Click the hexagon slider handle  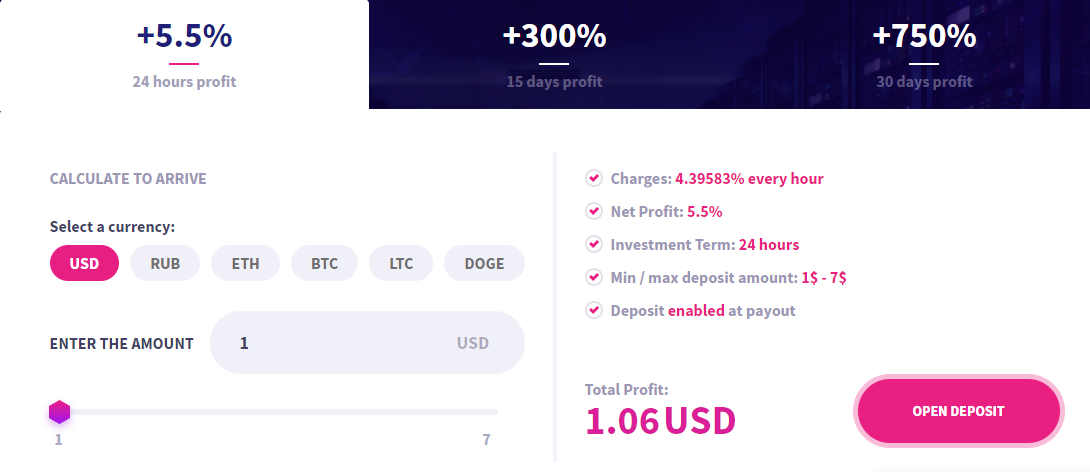click(59, 411)
